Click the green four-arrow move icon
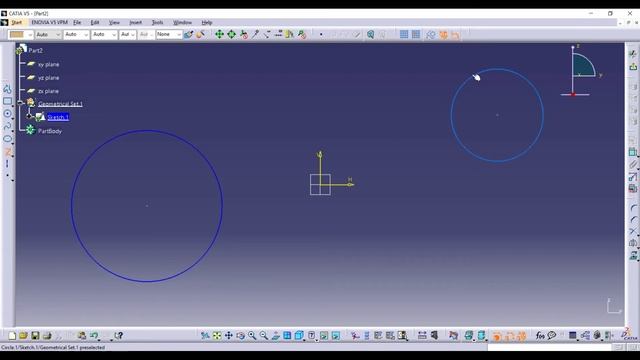This screenshot has width=640, height=360. click(220, 34)
